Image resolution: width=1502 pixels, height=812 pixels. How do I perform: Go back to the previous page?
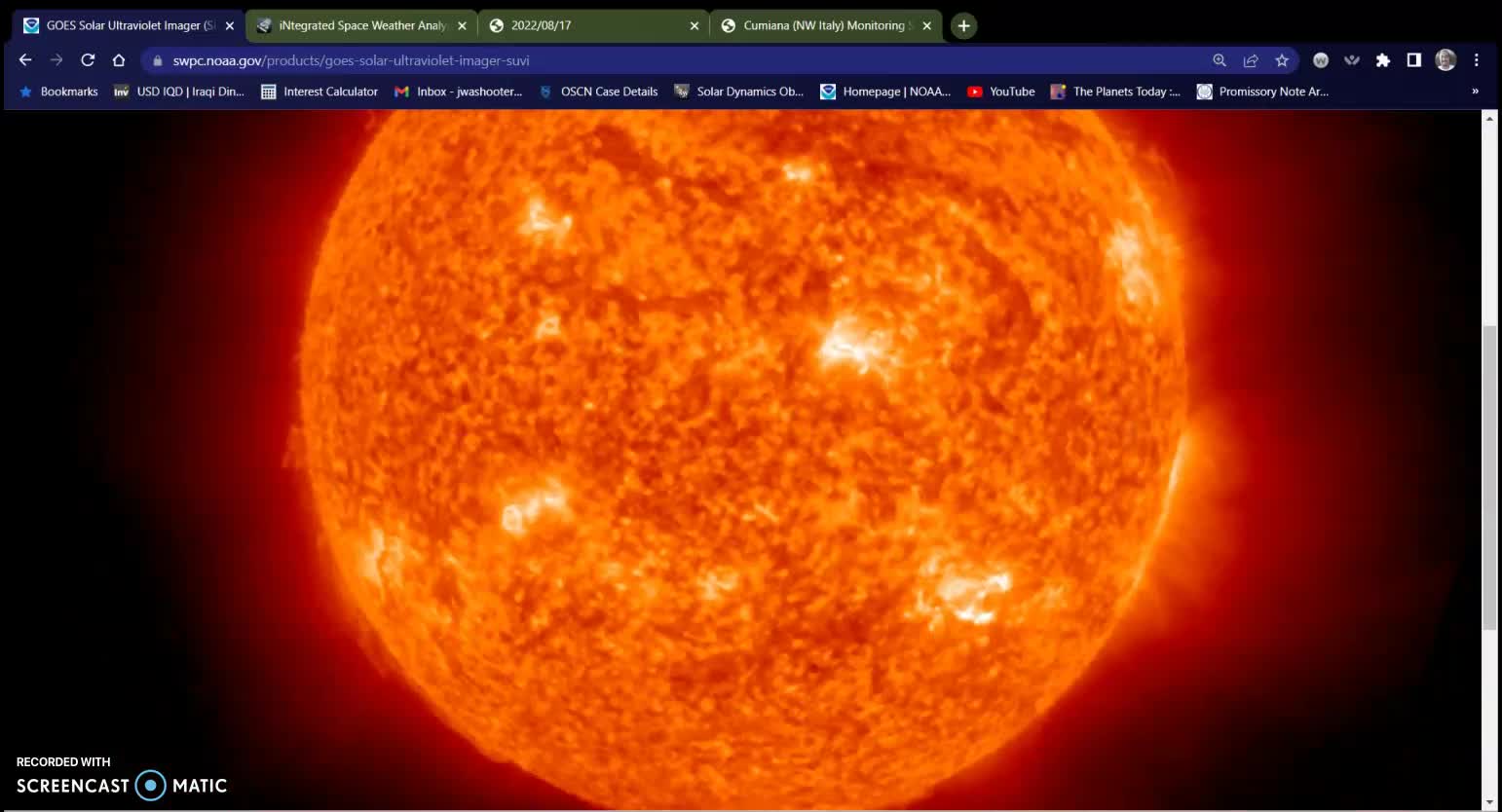25,60
